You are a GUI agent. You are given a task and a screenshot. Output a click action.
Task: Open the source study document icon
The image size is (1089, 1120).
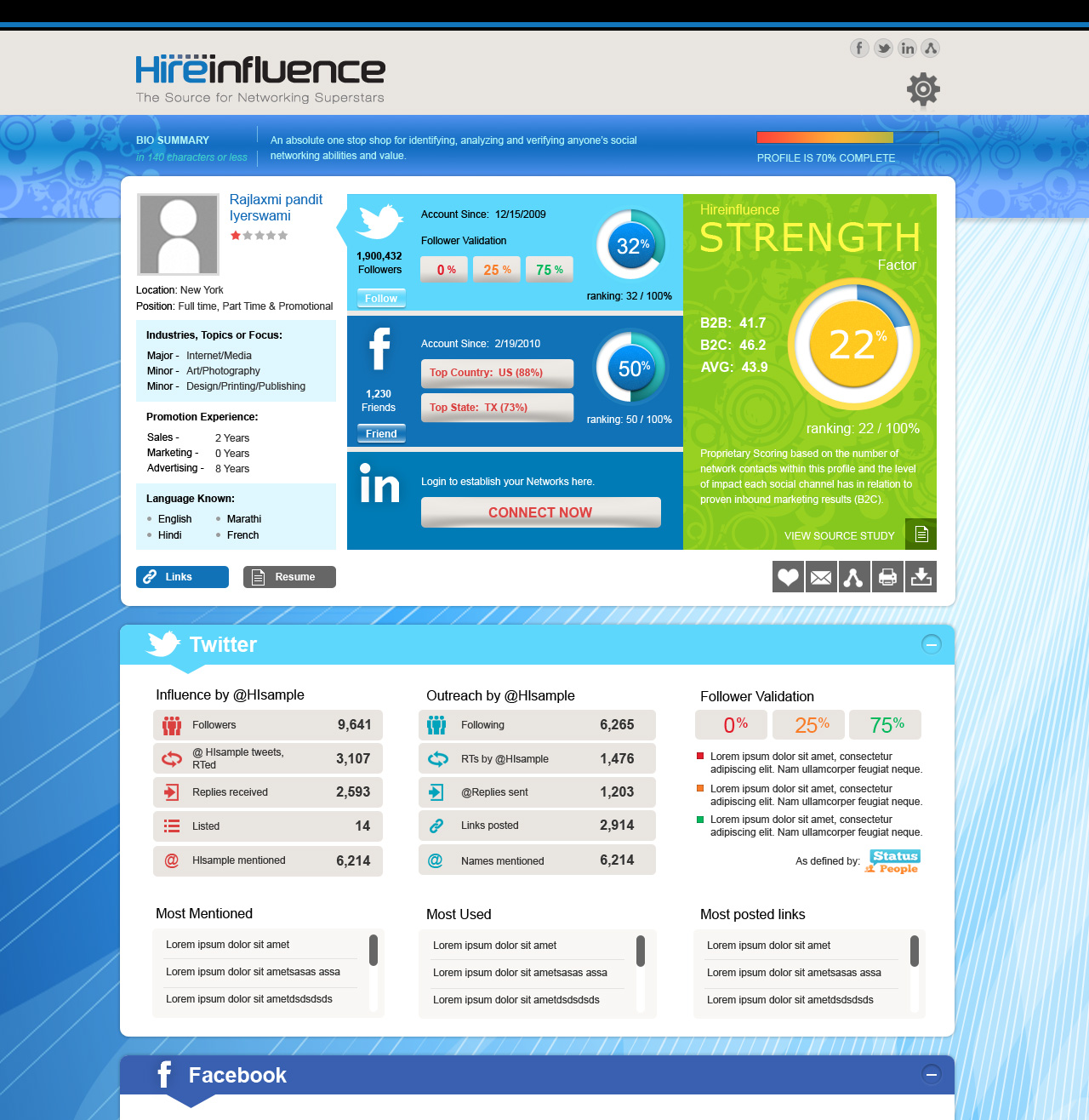pos(921,534)
